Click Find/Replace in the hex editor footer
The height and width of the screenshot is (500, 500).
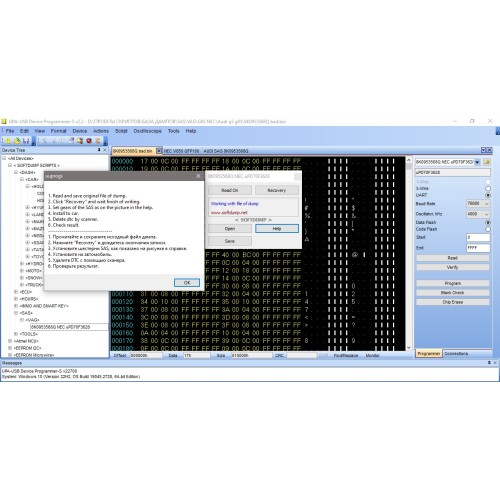tap(346, 355)
